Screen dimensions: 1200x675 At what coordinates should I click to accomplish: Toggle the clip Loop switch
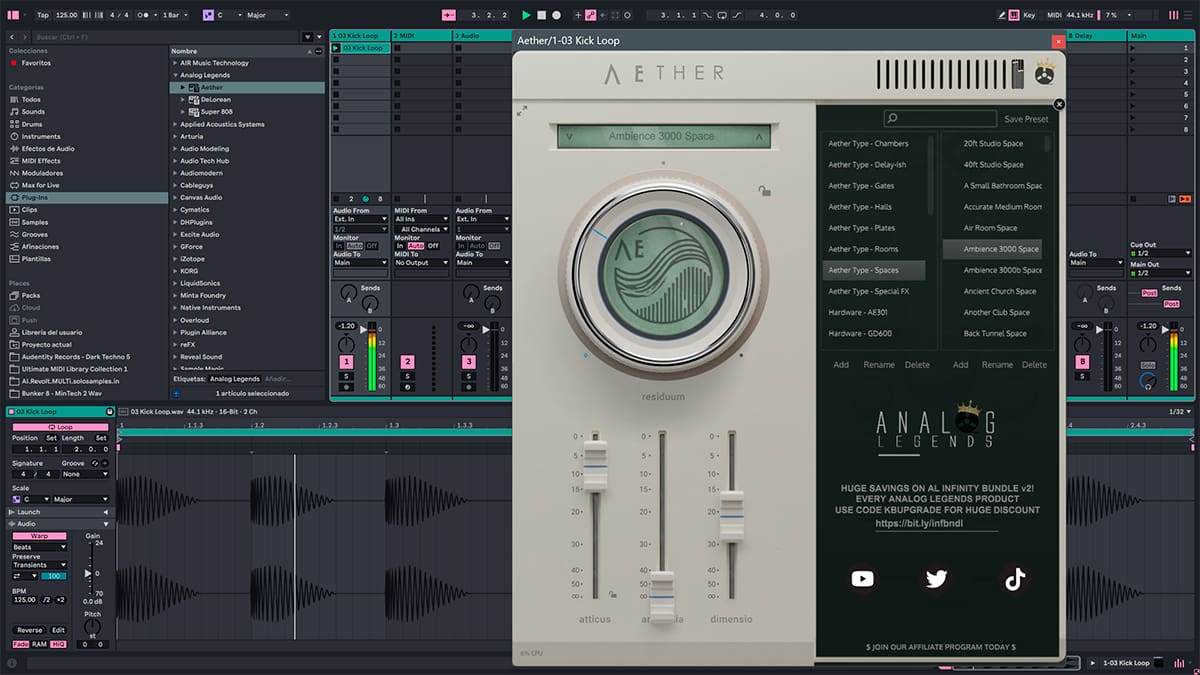(x=62, y=427)
